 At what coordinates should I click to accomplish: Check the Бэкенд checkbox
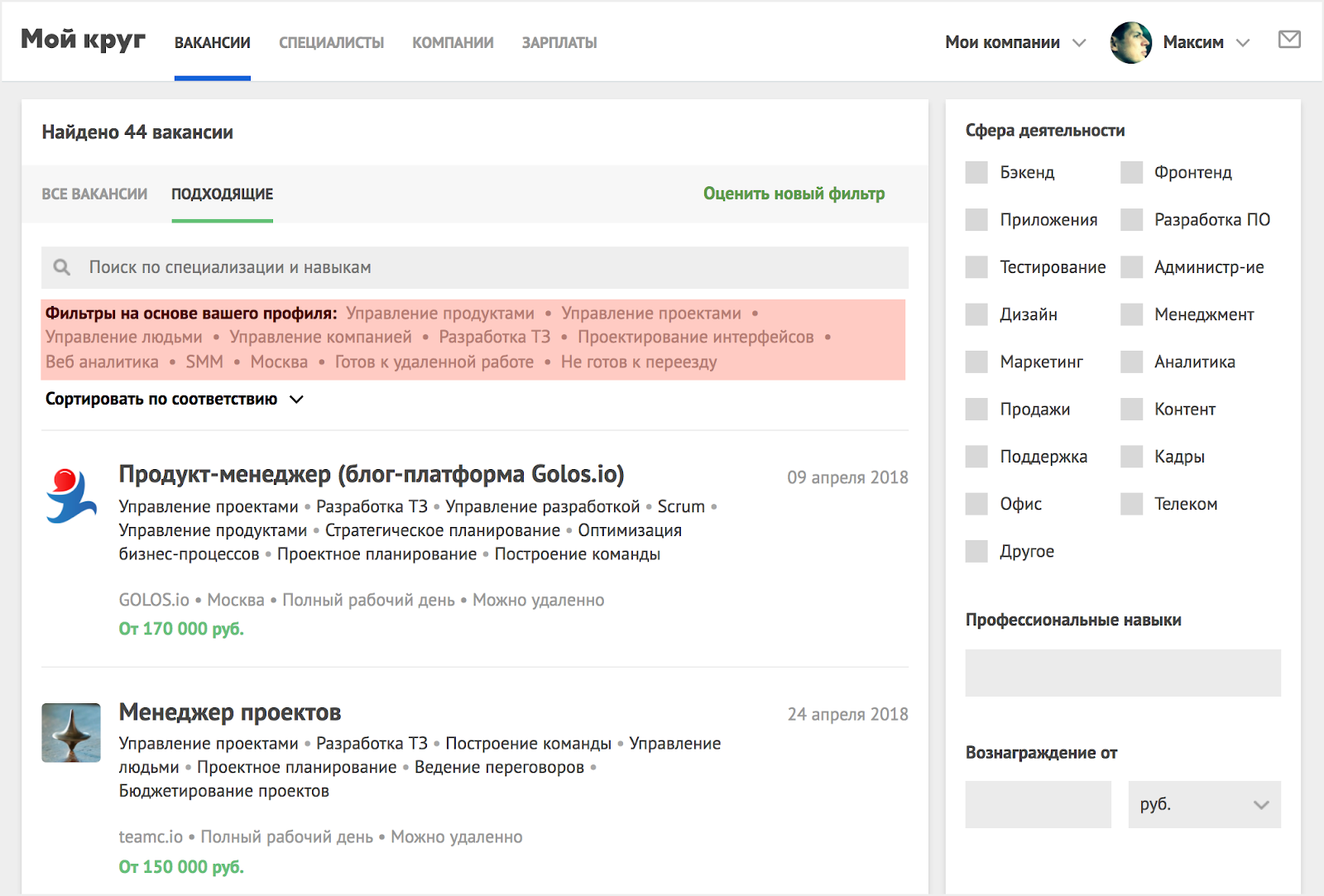click(976, 172)
